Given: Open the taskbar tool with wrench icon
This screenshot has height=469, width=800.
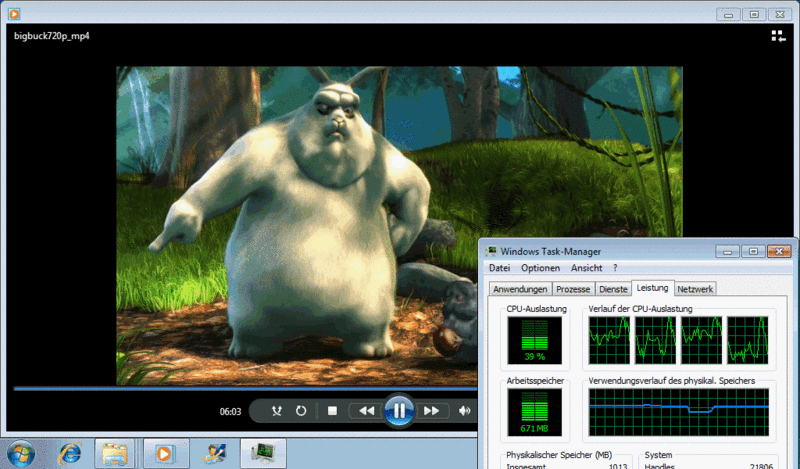Looking at the screenshot, I should click(x=215, y=453).
